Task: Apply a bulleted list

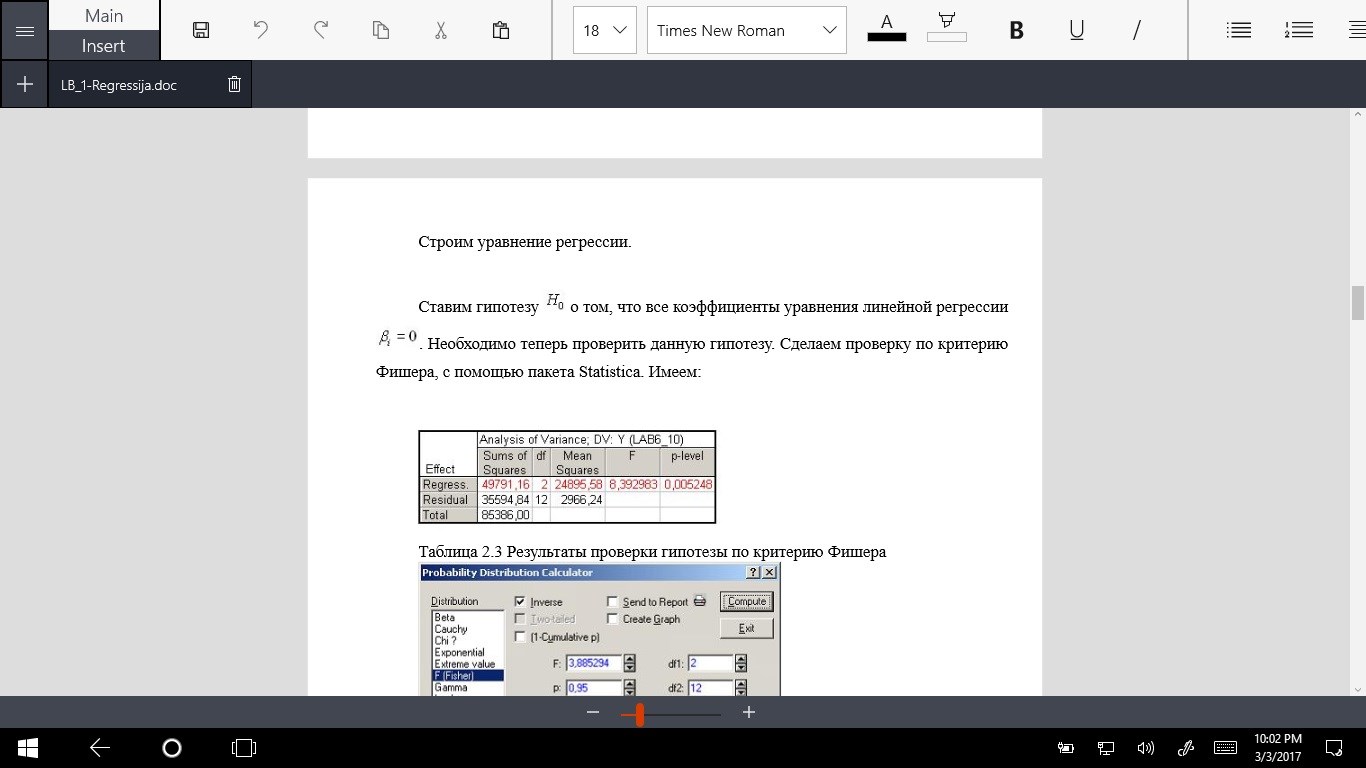Action: [x=1238, y=30]
